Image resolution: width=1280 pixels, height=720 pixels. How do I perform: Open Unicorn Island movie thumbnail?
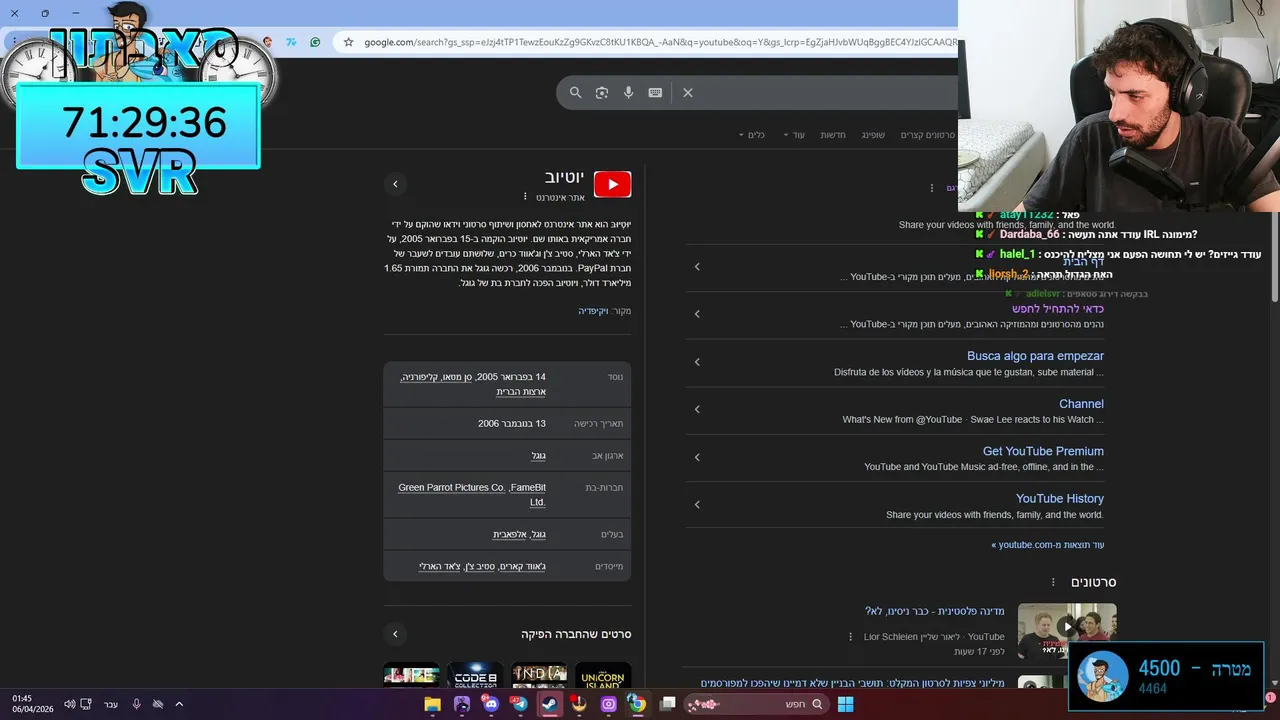[x=603, y=675]
